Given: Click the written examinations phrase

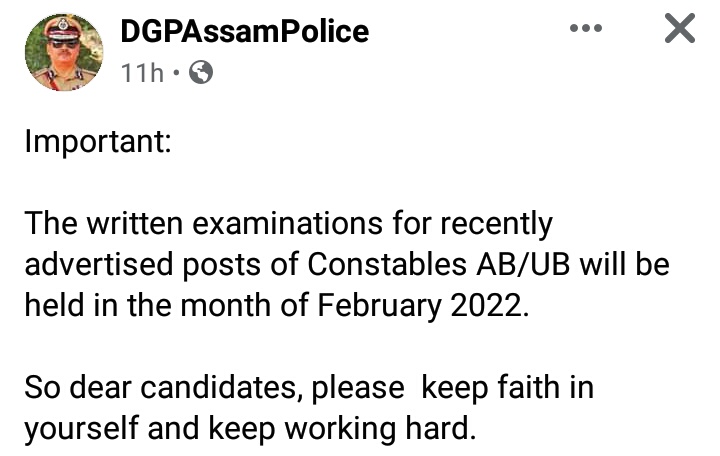Looking at the screenshot, I should pyautogui.click(x=235, y=224).
